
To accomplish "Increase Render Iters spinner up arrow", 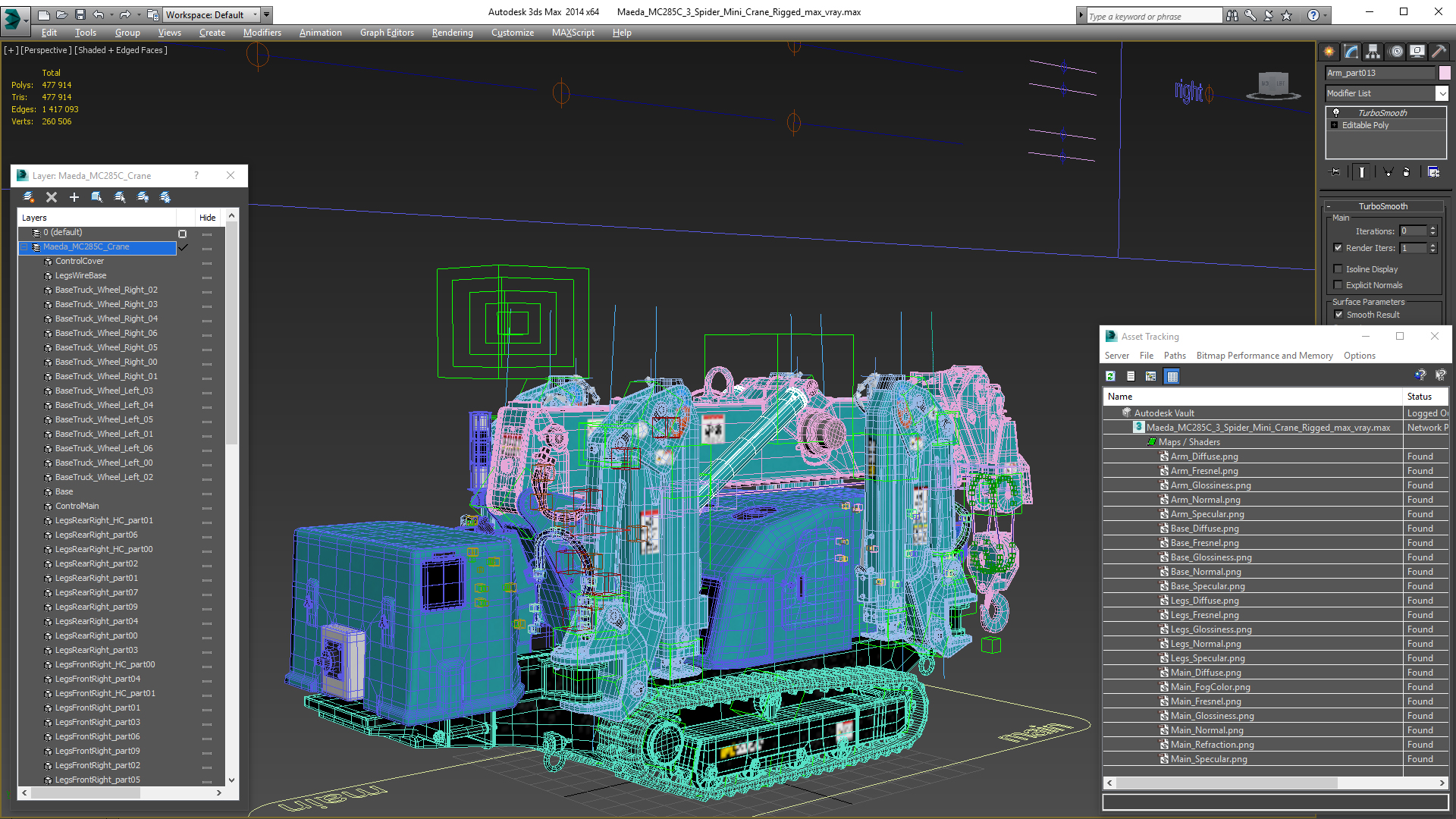I will pos(1433,246).
